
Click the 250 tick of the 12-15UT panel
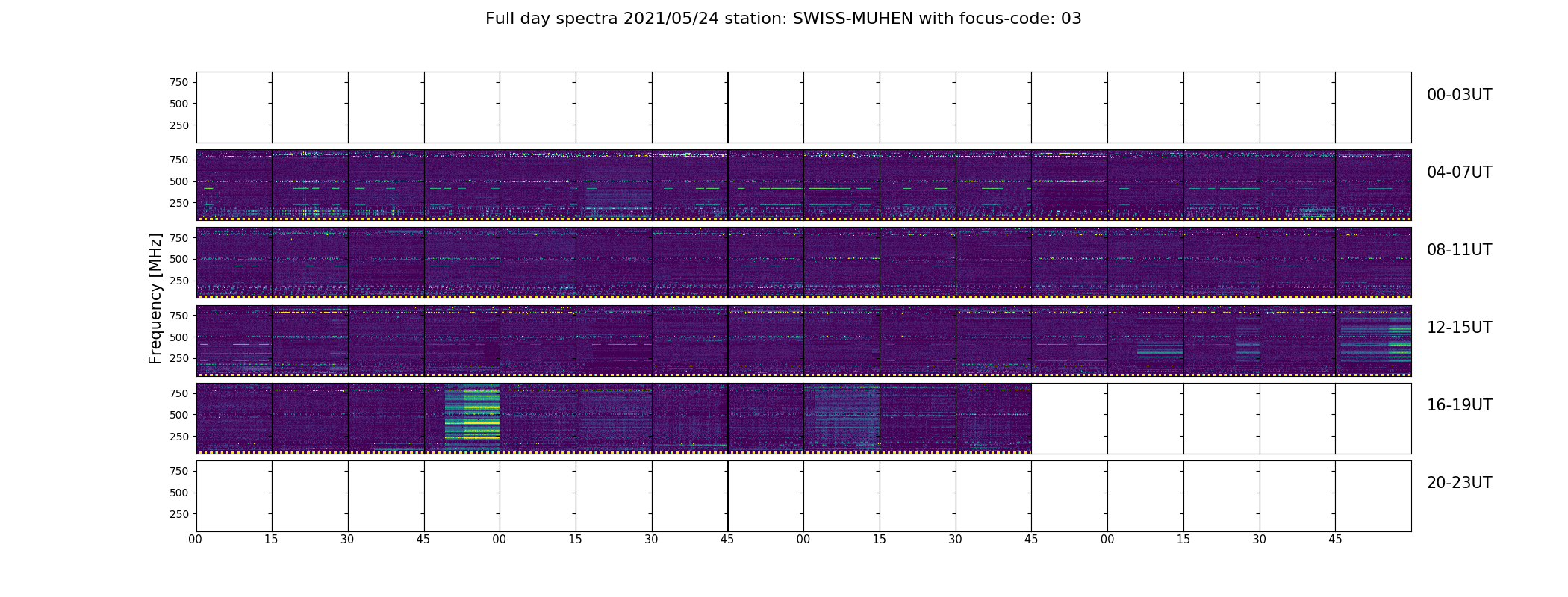[x=179, y=358]
